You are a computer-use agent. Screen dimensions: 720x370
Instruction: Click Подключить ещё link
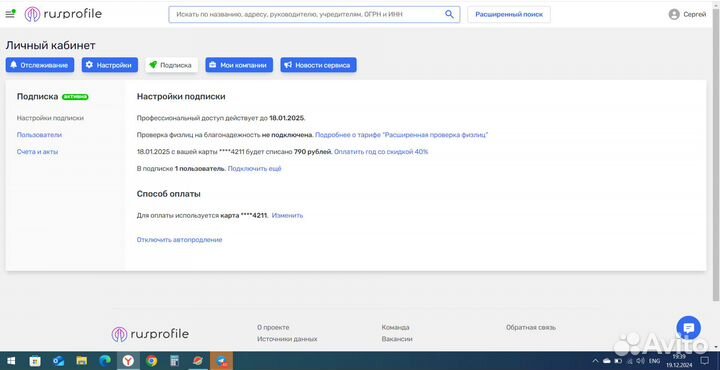254,168
